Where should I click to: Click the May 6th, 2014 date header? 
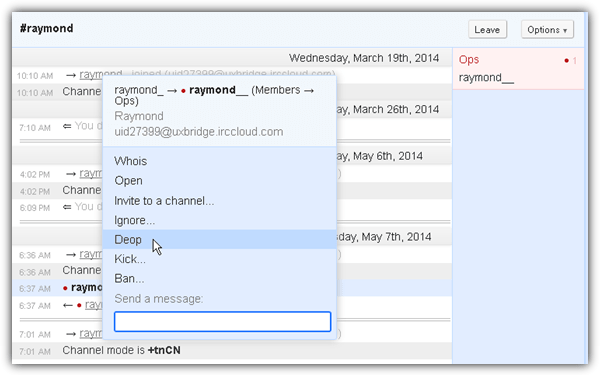point(379,156)
